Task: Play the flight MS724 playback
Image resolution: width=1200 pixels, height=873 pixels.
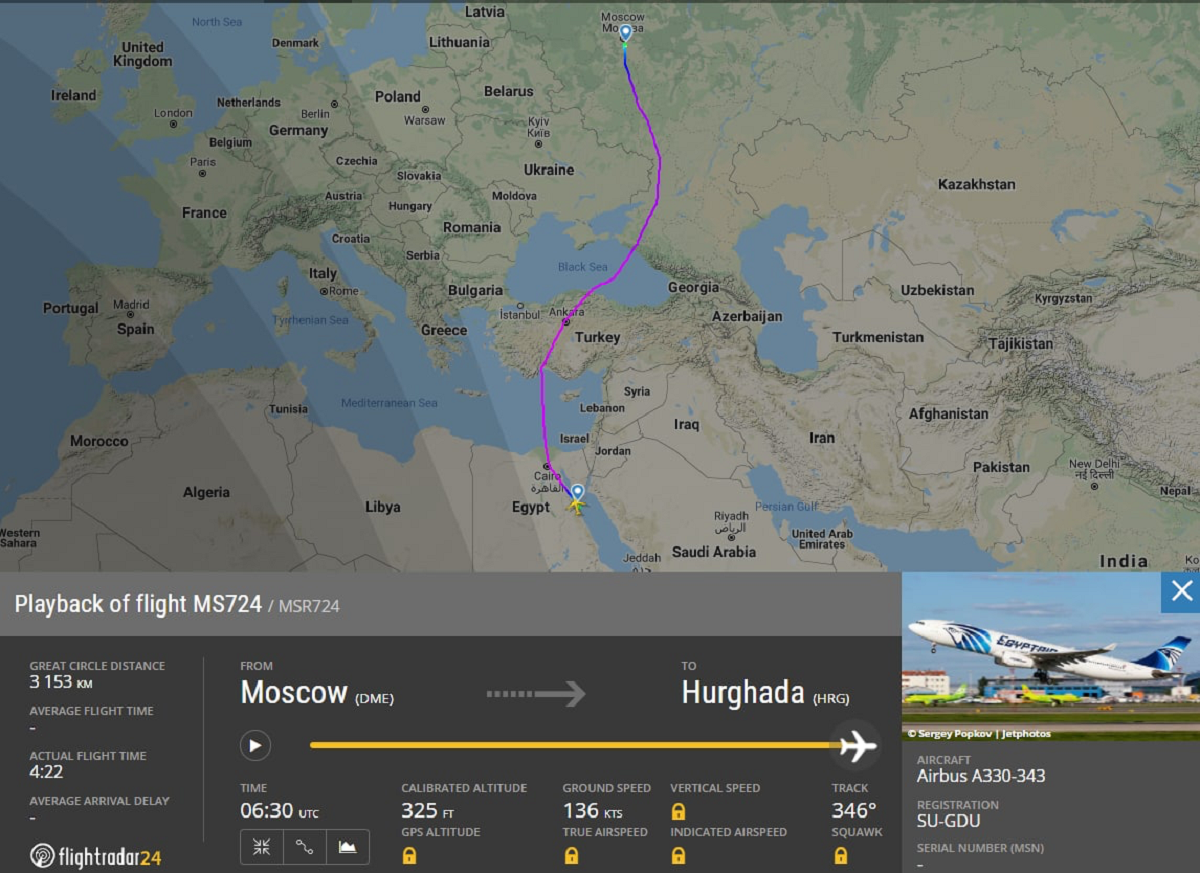Action: pyautogui.click(x=255, y=745)
